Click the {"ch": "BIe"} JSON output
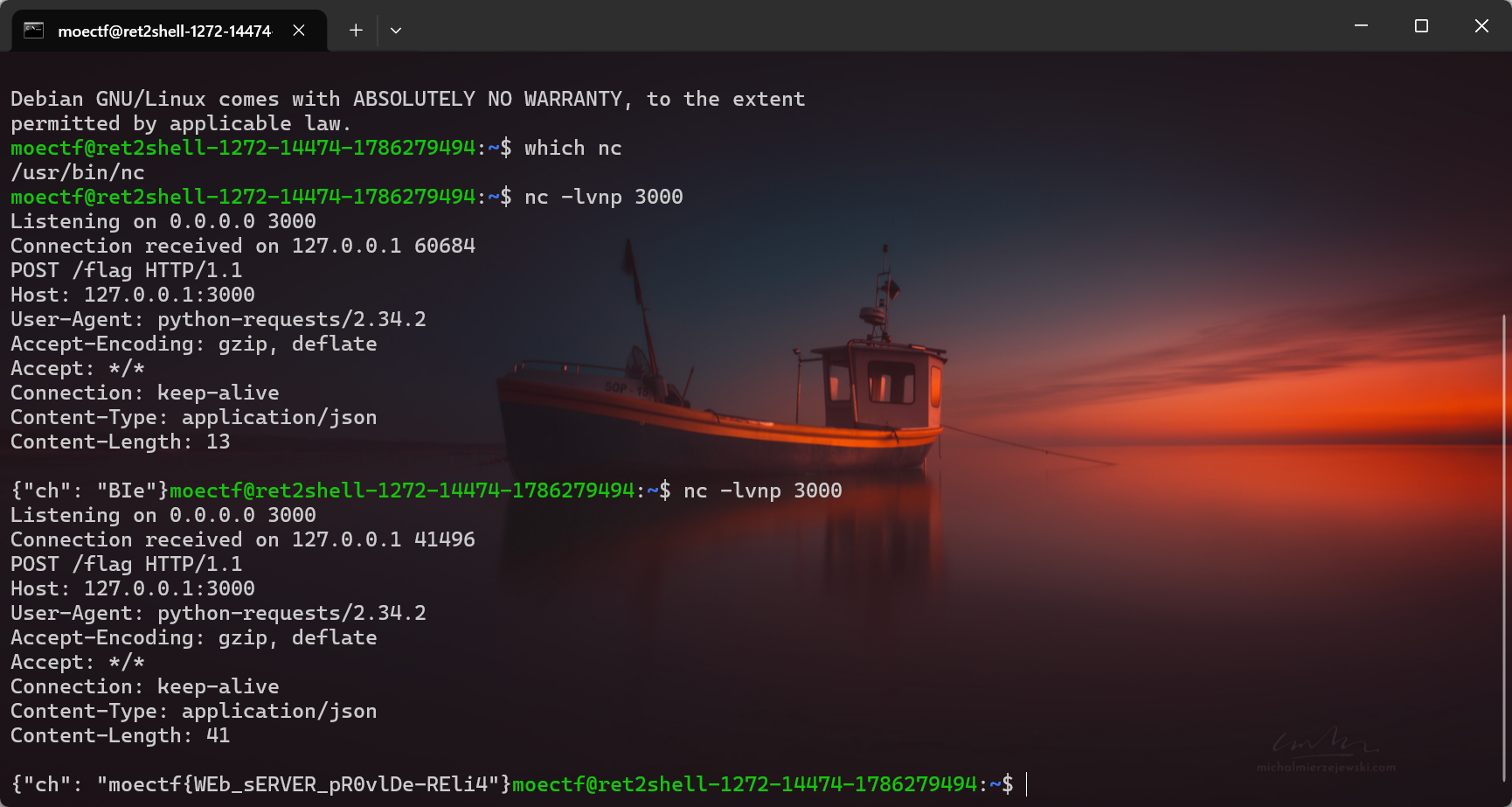This screenshot has width=1512, height=807. pyautogui.click(x=89, y=490)
